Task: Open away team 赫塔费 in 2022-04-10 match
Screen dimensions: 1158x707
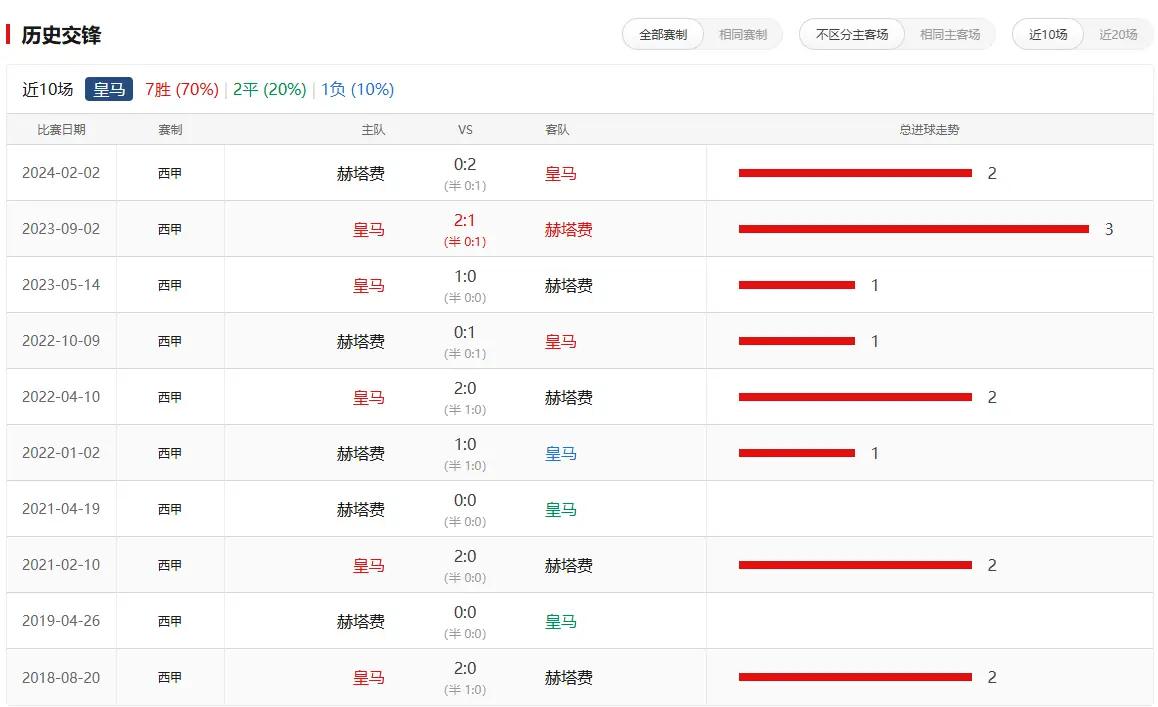Action: pyautogui.click(x=569, y=398)
